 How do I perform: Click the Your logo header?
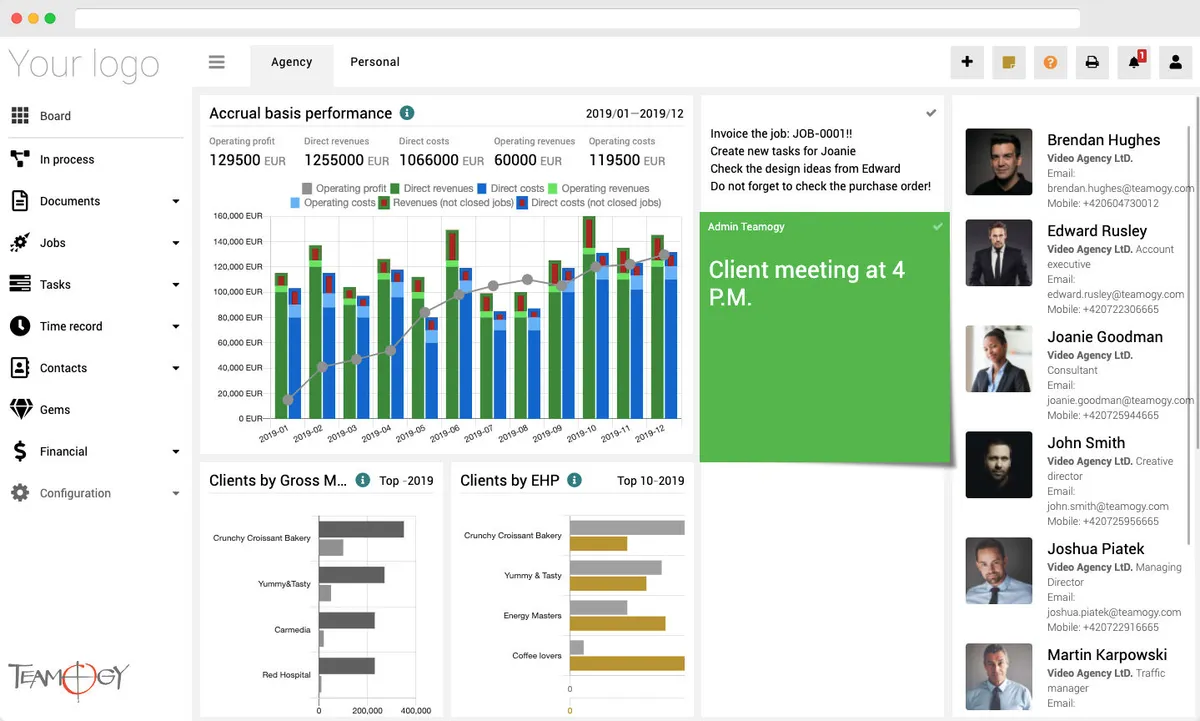coord(84,65)
